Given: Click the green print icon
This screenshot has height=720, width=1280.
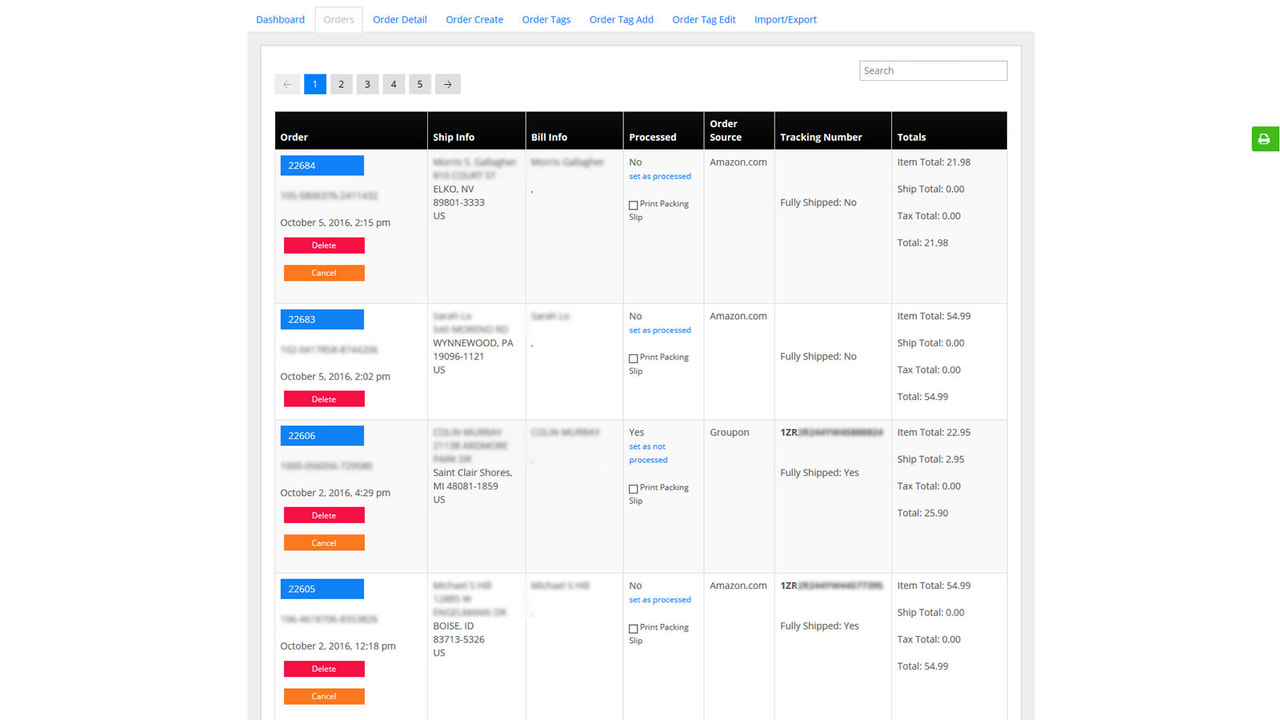Looking at the screenshot, I should click(1264, 139).
